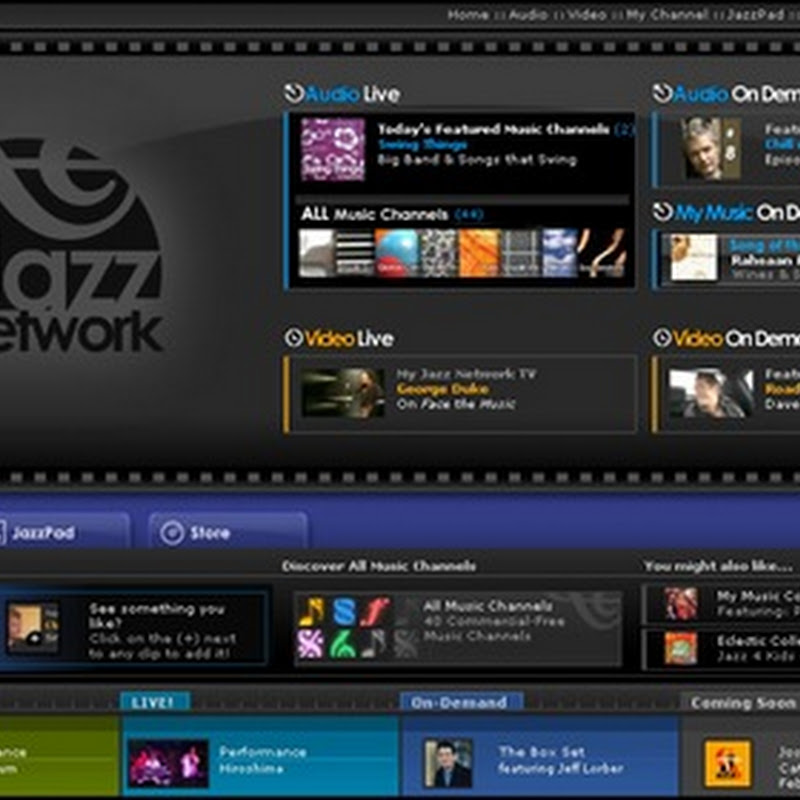Click the round icon on the Store tab
The height and width of the screenshot is (800, 800).
[172, 533]
